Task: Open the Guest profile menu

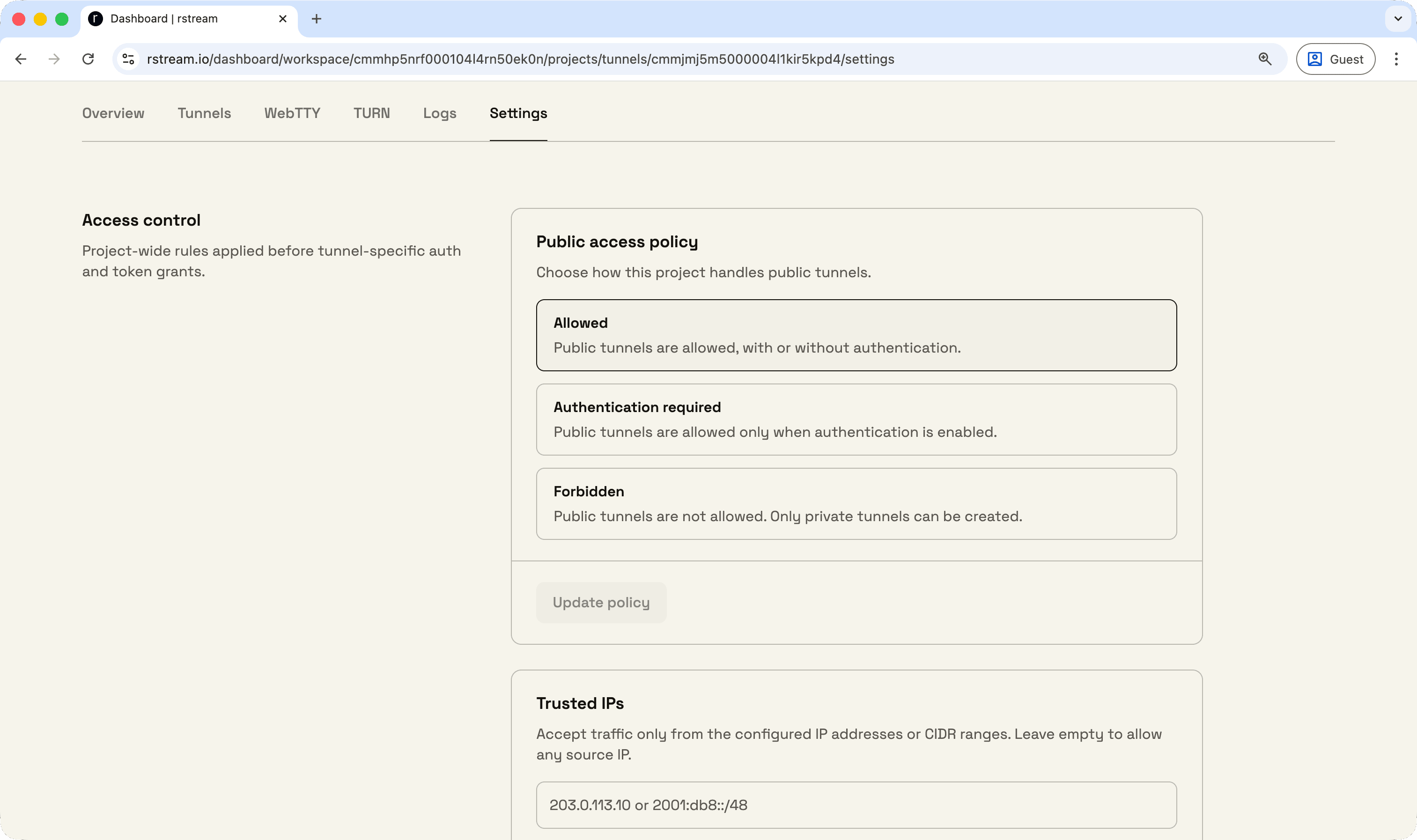Action: (x=1336, y=59)
